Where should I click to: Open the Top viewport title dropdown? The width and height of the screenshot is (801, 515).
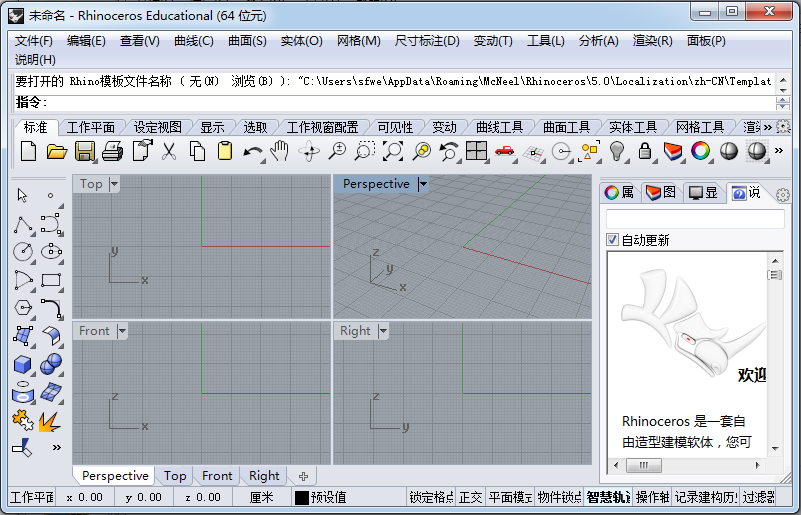[114, 184]
